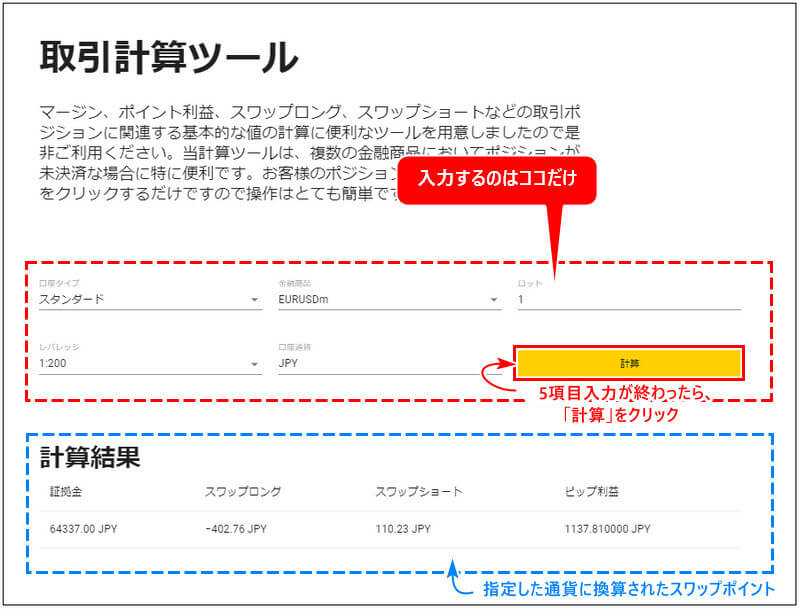
Task: Click the swap short value 110.23 JPY
Action: (403, 529)
